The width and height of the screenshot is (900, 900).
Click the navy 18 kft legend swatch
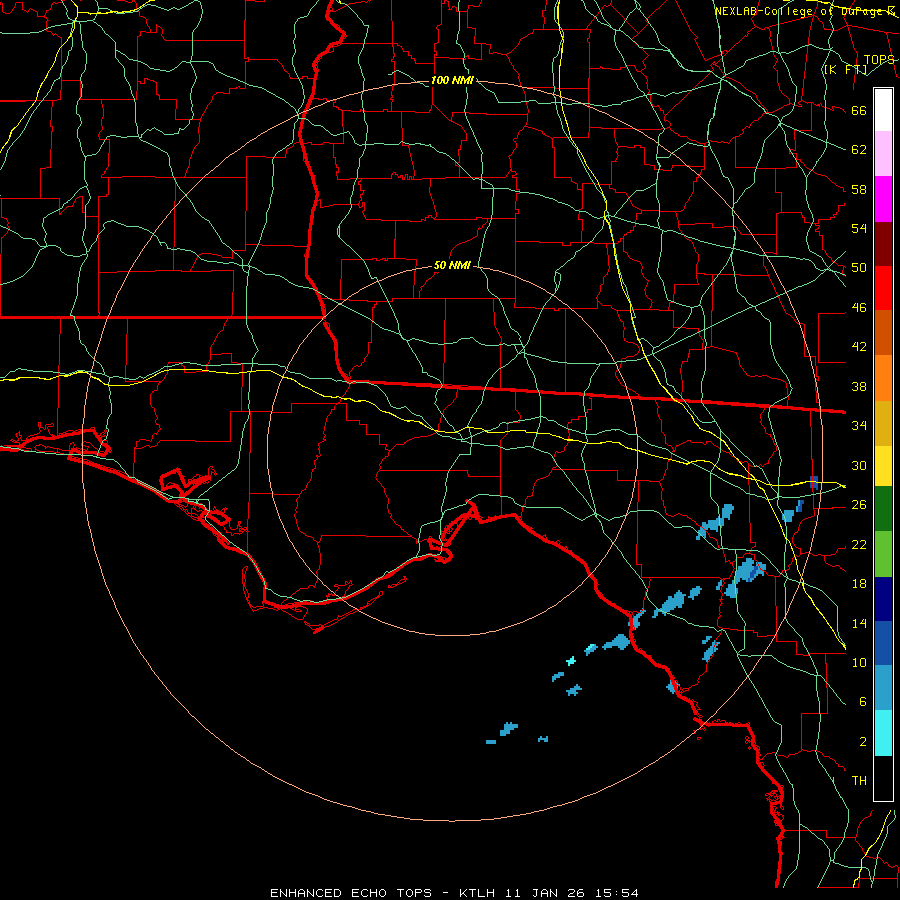[883, 599]
